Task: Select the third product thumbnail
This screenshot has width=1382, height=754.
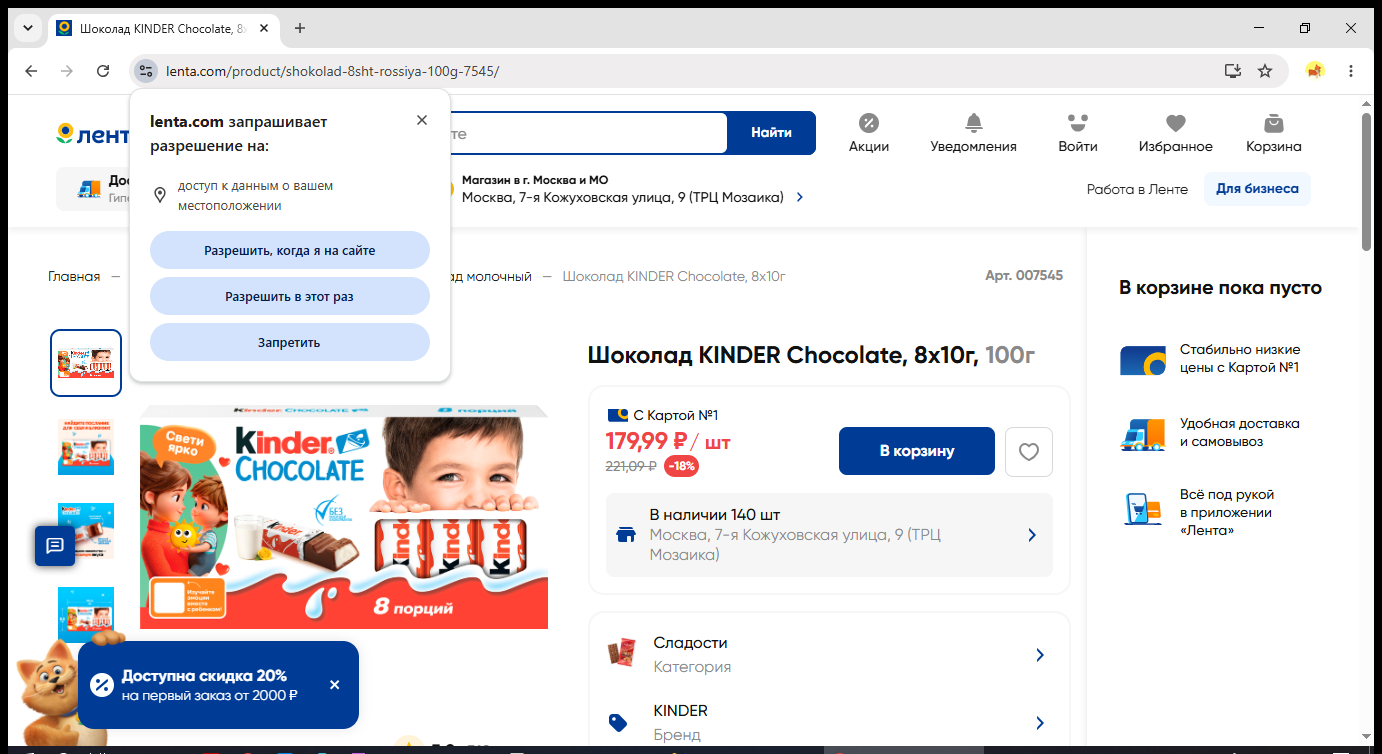Action: point(86,531)
